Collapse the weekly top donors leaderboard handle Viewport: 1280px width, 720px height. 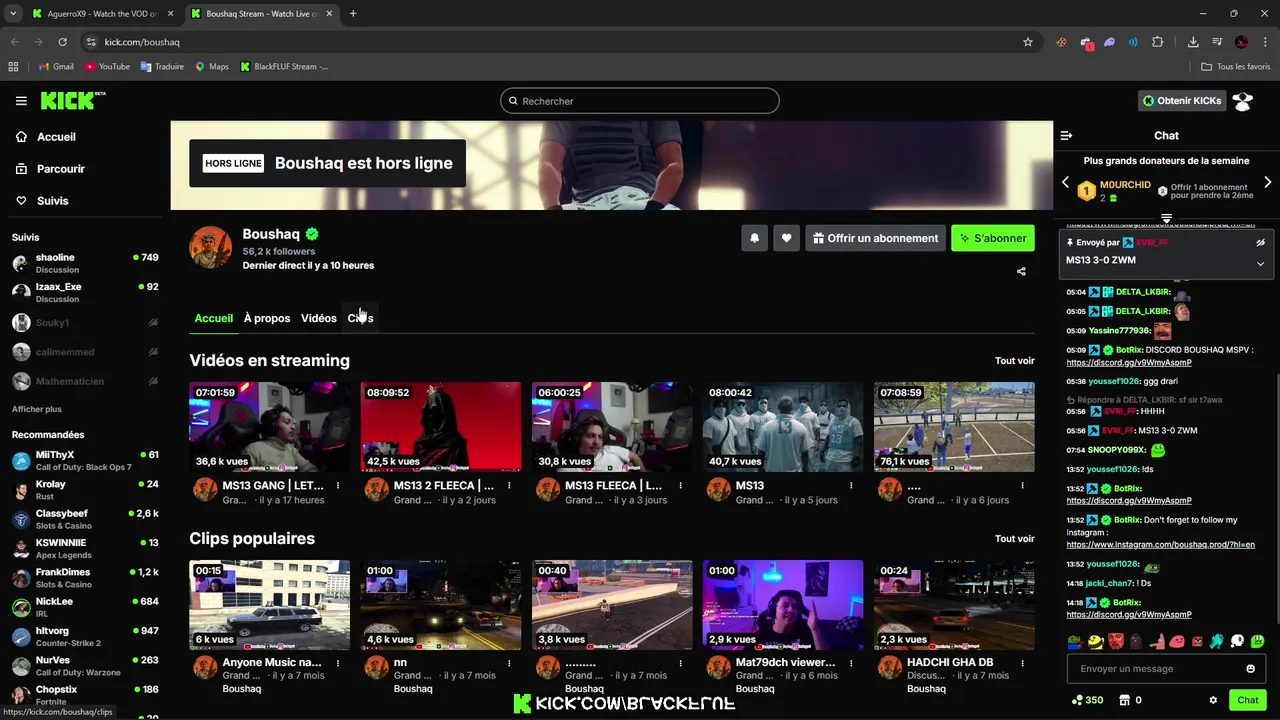(1166, 218)
